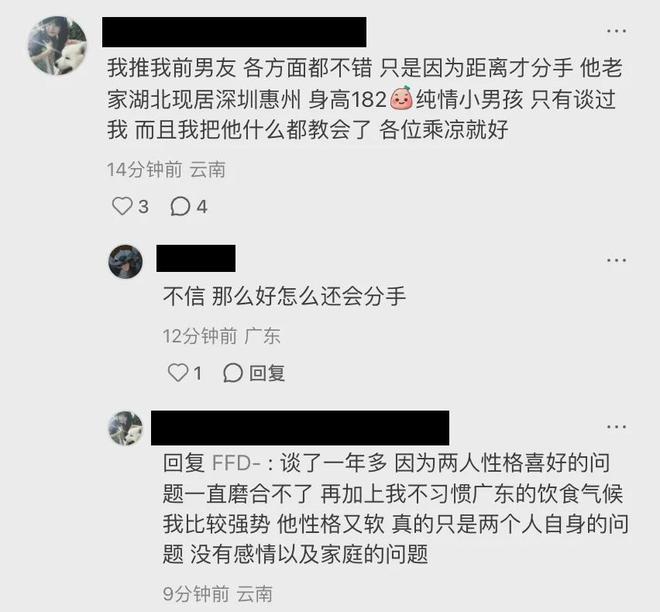Viewport: 660px width, 612px height.
Task: Click the 回复 reply text button
Action: click(267, 373)
